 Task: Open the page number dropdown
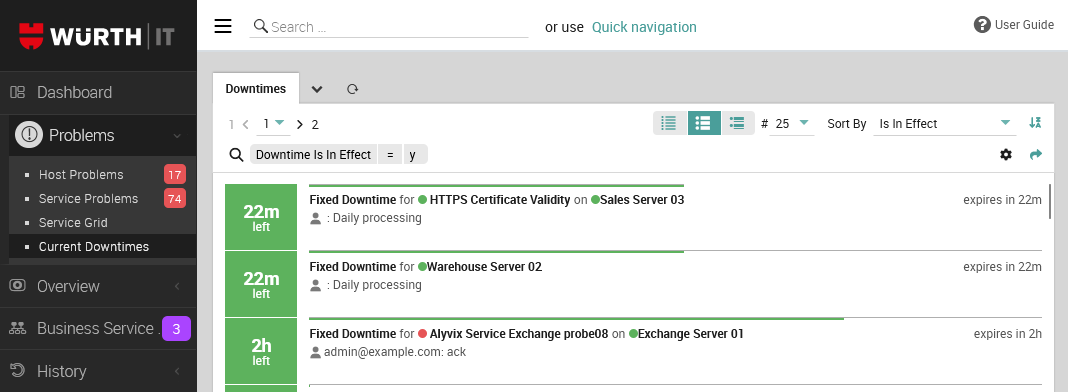273,124
